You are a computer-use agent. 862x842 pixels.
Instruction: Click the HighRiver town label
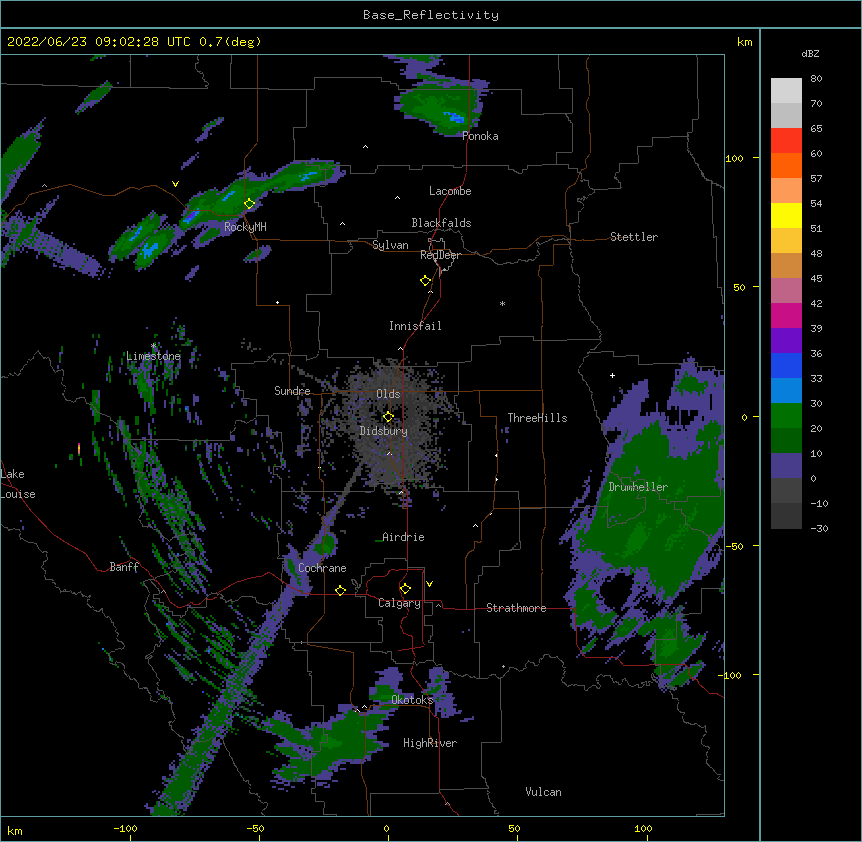pos(430,743)
